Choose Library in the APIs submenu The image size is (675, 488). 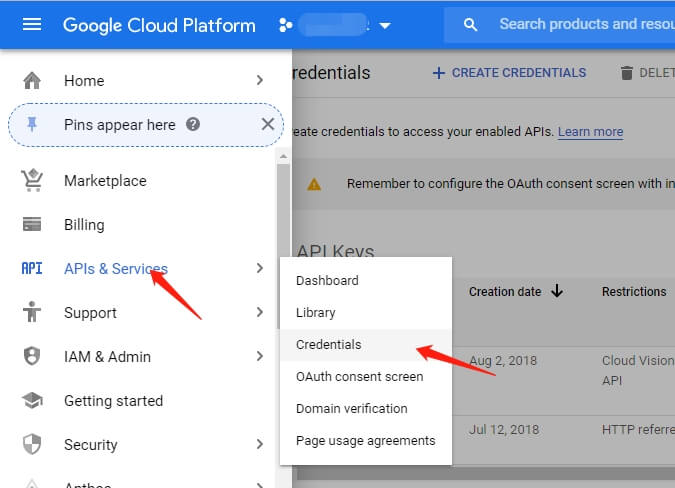tap(316, 313)
